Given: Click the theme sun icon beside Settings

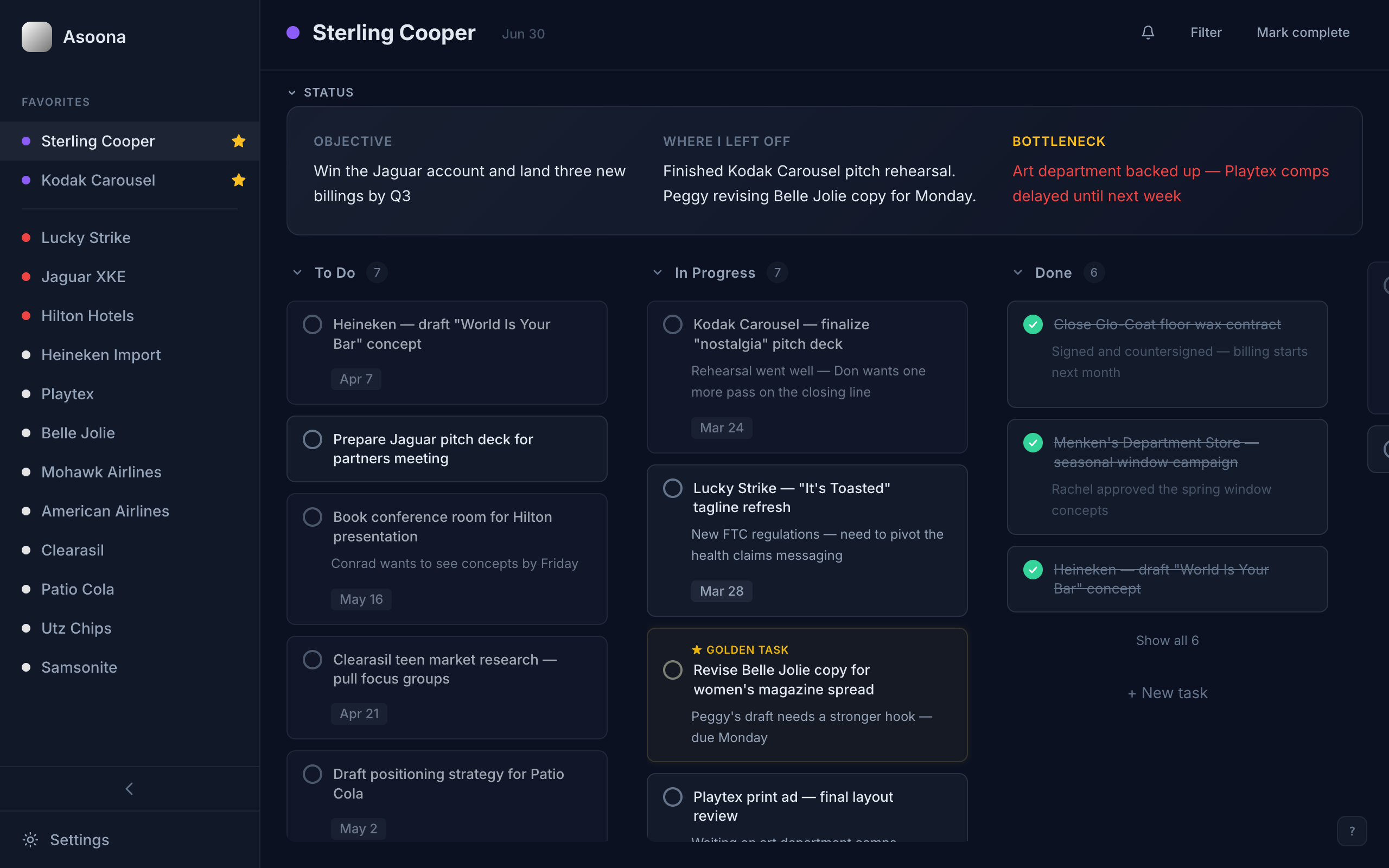Looking at the screenshot, I should point(30,840).
